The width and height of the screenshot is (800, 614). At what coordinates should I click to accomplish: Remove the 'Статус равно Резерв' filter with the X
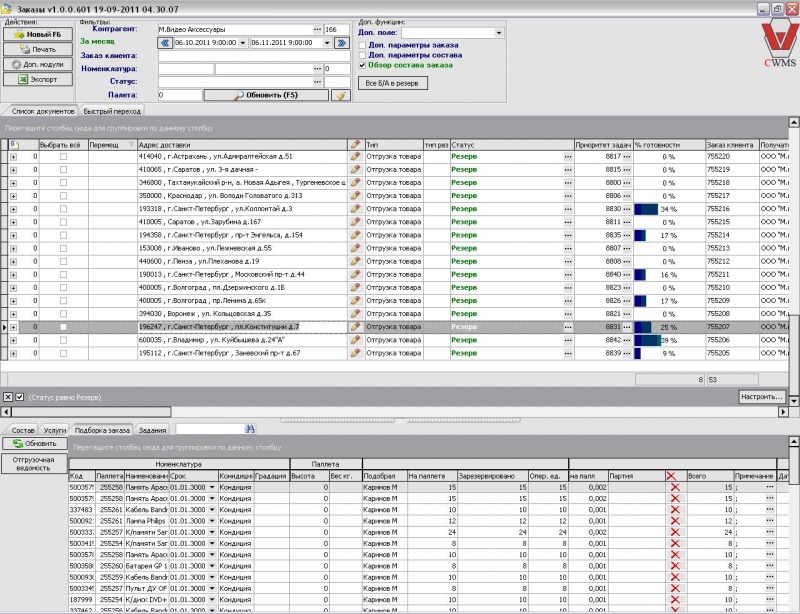8,397
